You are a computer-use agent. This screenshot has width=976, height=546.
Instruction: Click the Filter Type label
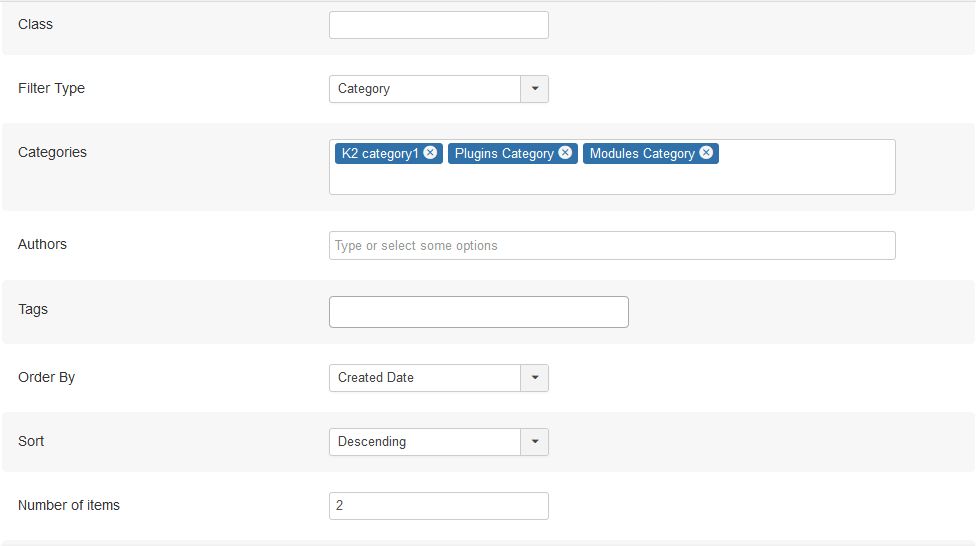(x=51, y=88)
